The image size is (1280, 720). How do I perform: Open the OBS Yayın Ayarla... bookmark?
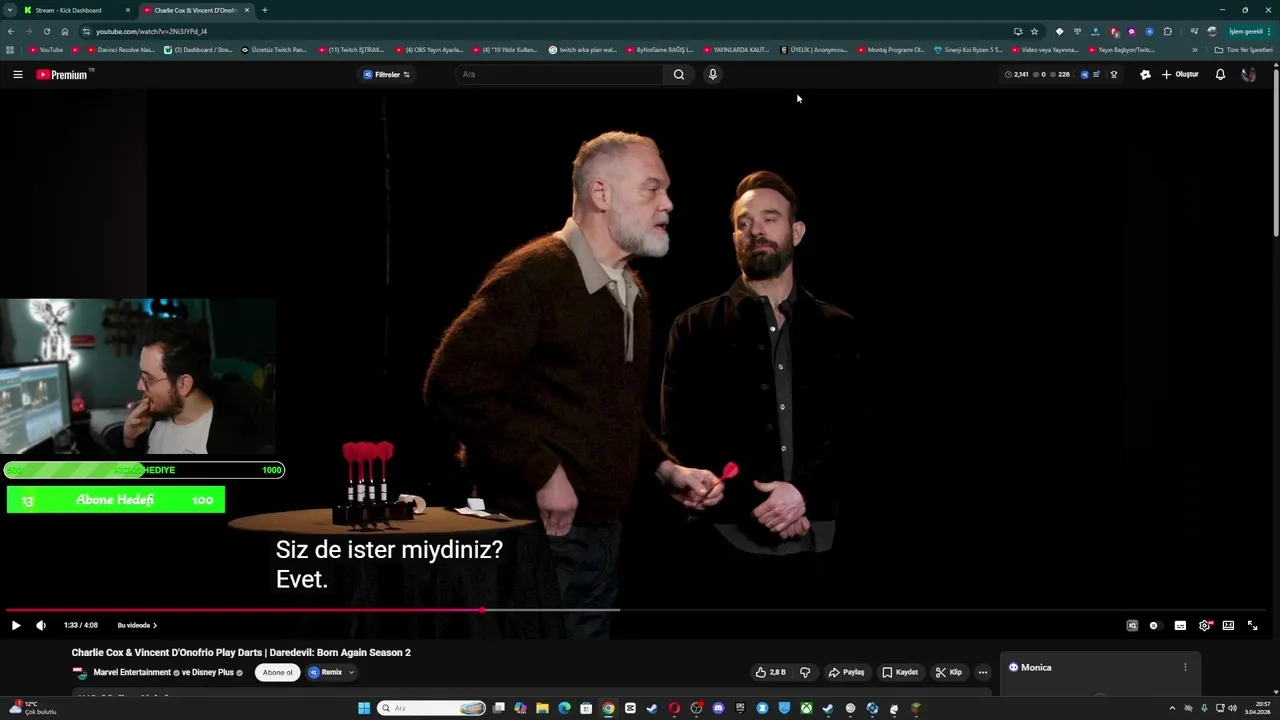pyautogui.click(x=429, y=49)
